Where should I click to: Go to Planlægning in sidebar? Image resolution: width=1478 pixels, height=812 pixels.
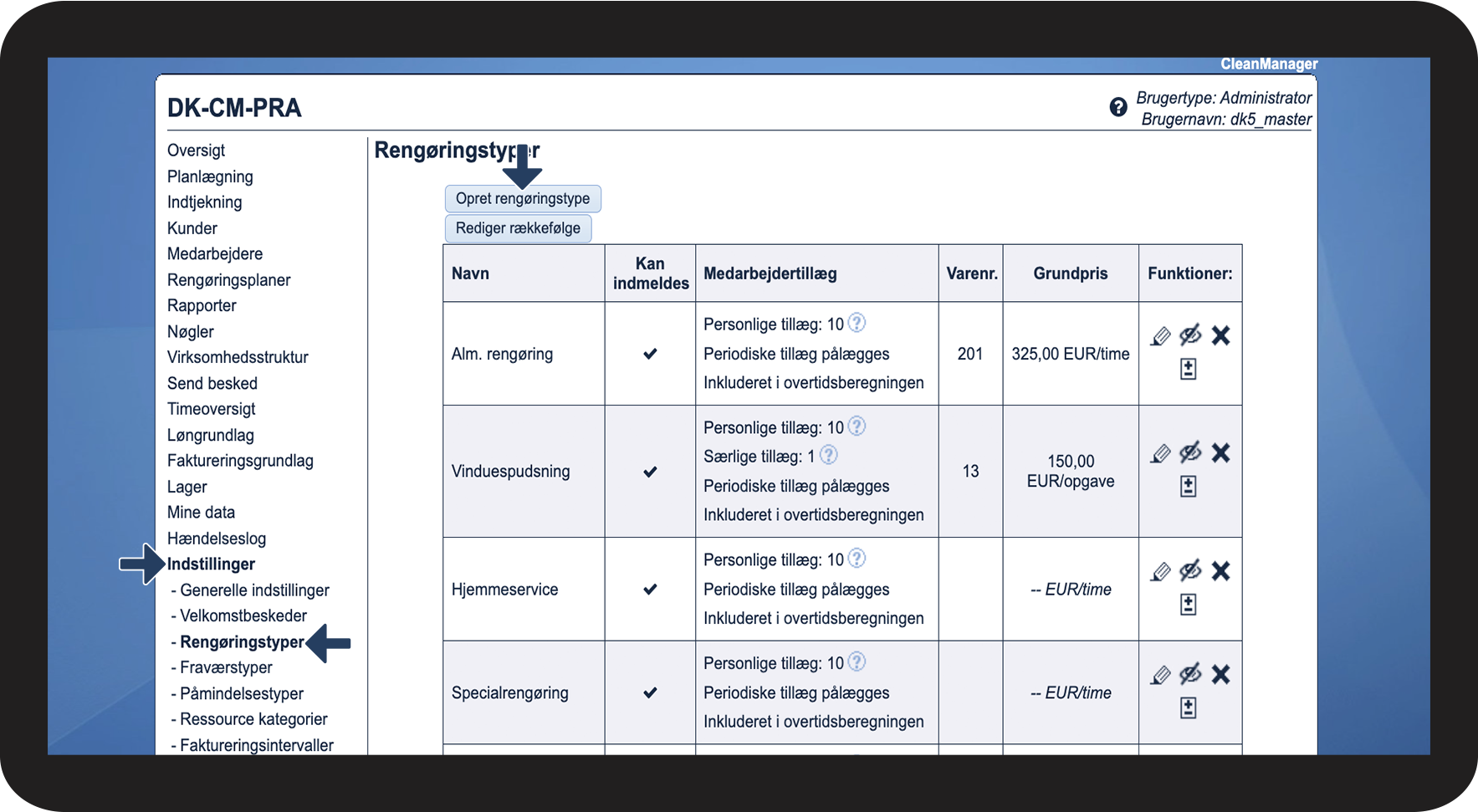point(210,176)
